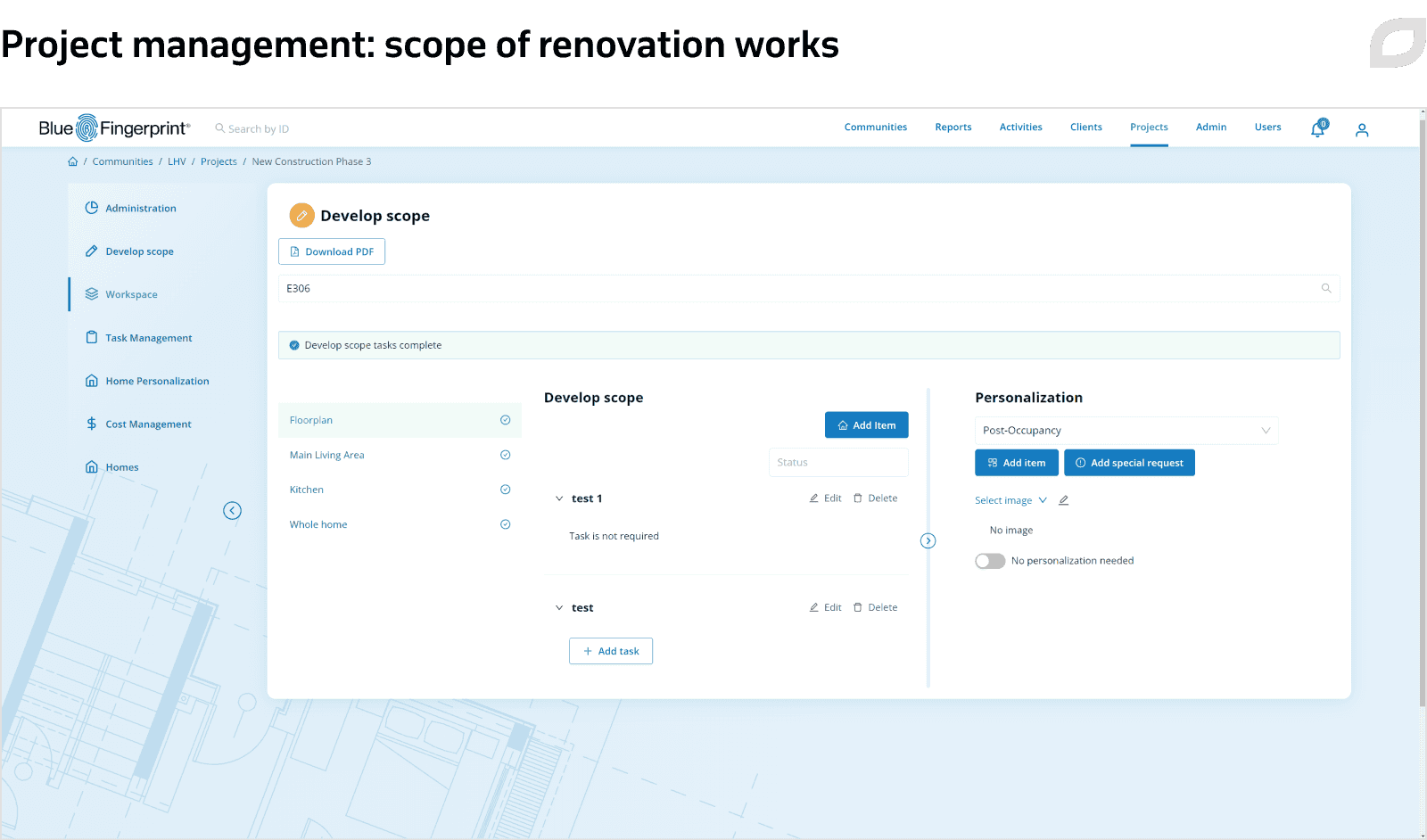1427x840 pixels.
Task: Click Administration pie chart icon in sidebar
Action: pyautogui.click(x=91, y=208)
